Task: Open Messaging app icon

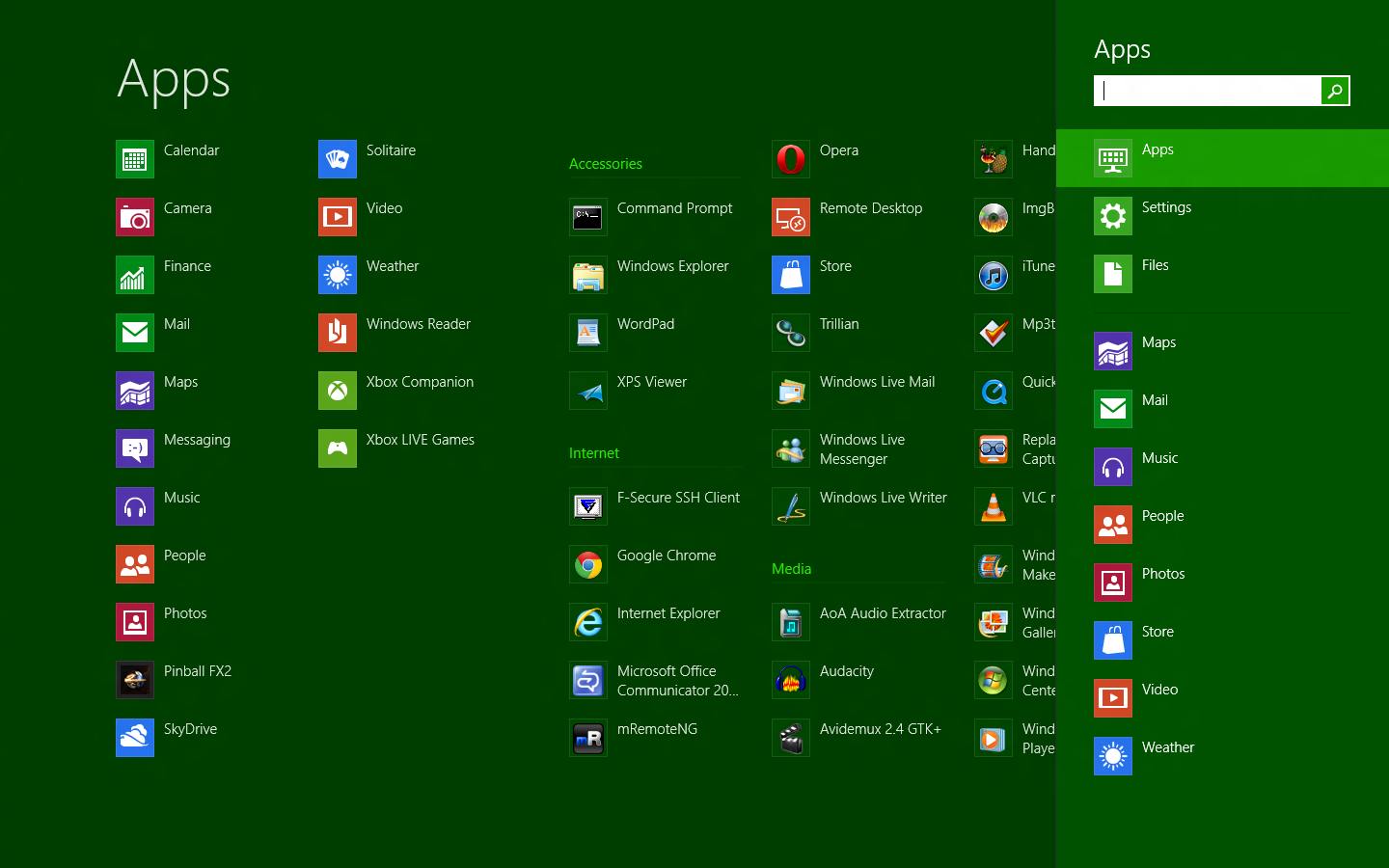Action: tap(135, 448)
